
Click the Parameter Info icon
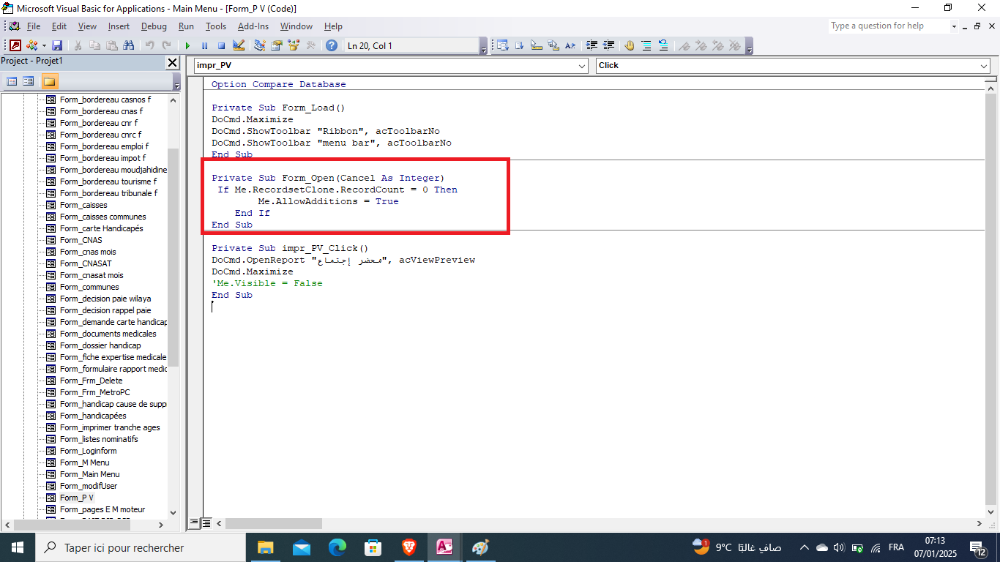pyautogui.click(x=554, y=45)
